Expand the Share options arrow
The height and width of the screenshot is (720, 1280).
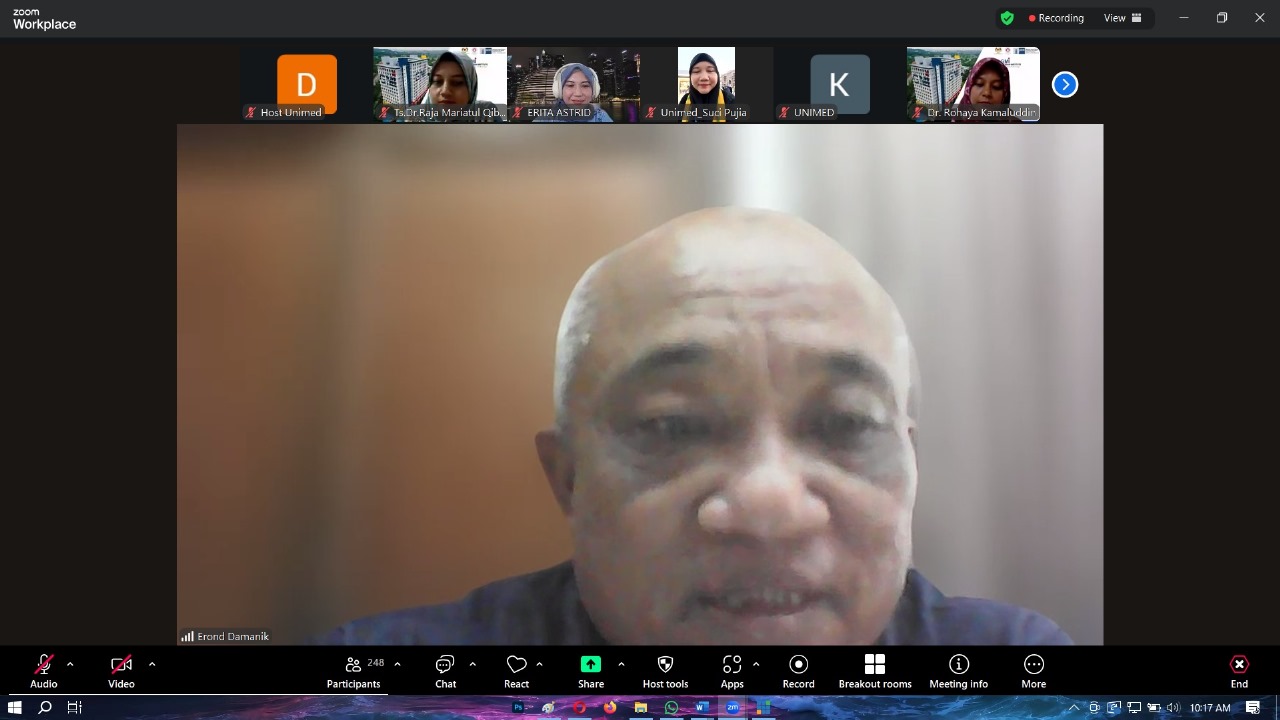(621, 664)
